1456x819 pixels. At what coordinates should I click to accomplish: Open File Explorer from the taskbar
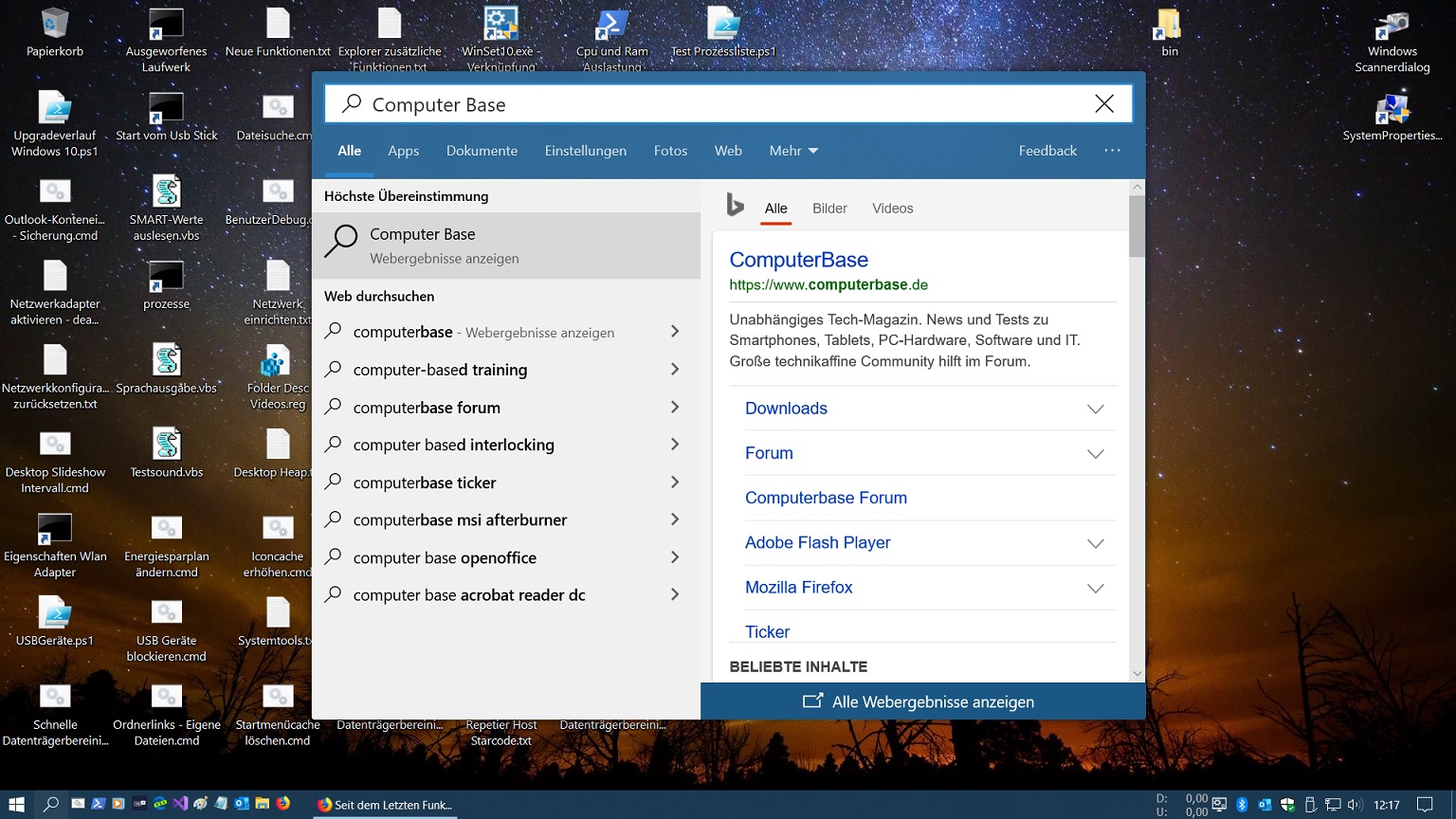(x=263, y=804)
